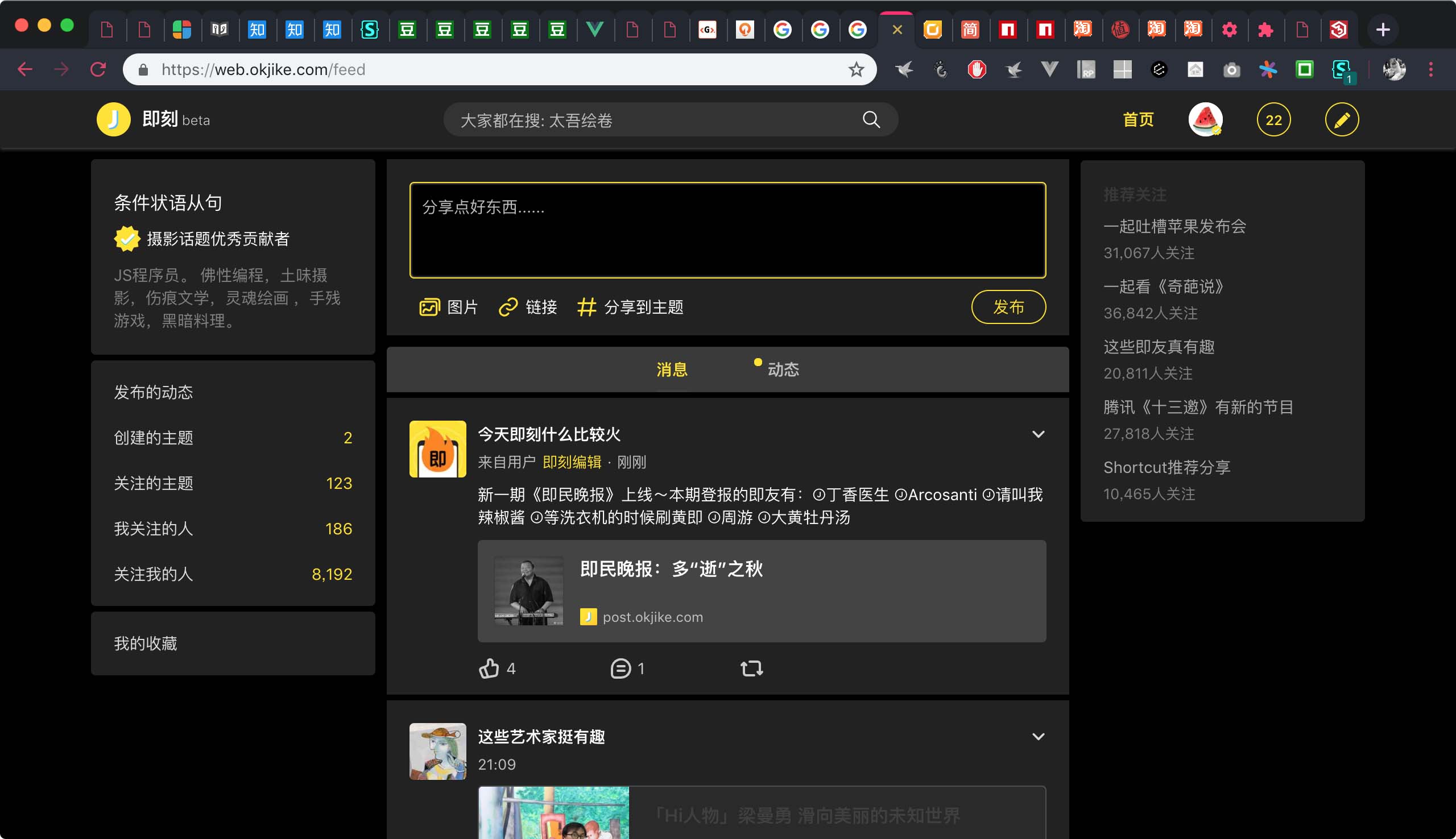Select the first Google browser tab
This screenshot has height=839, width=1456.
(782, 30)
